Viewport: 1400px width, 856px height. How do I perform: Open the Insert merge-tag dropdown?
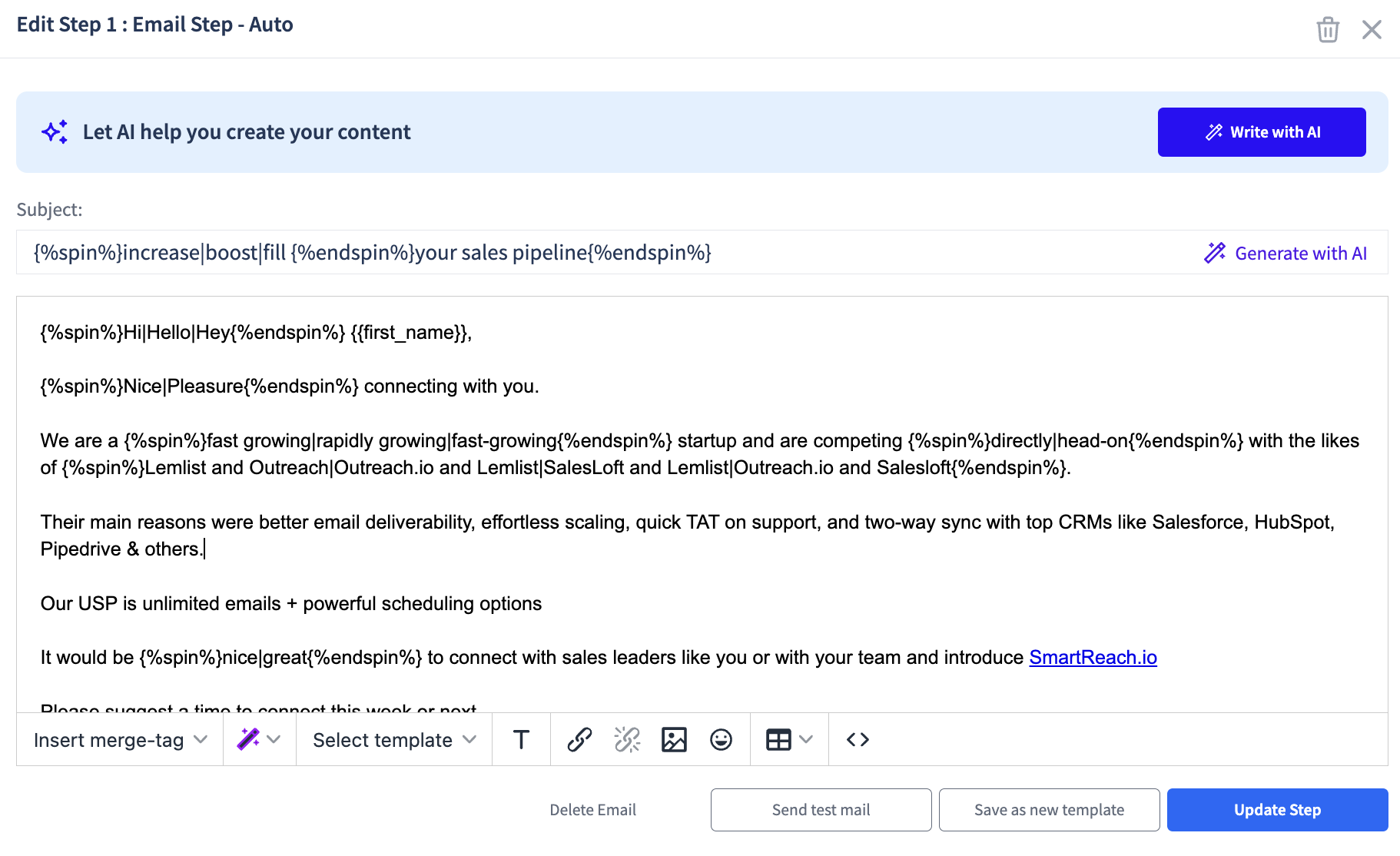[121, 739]
